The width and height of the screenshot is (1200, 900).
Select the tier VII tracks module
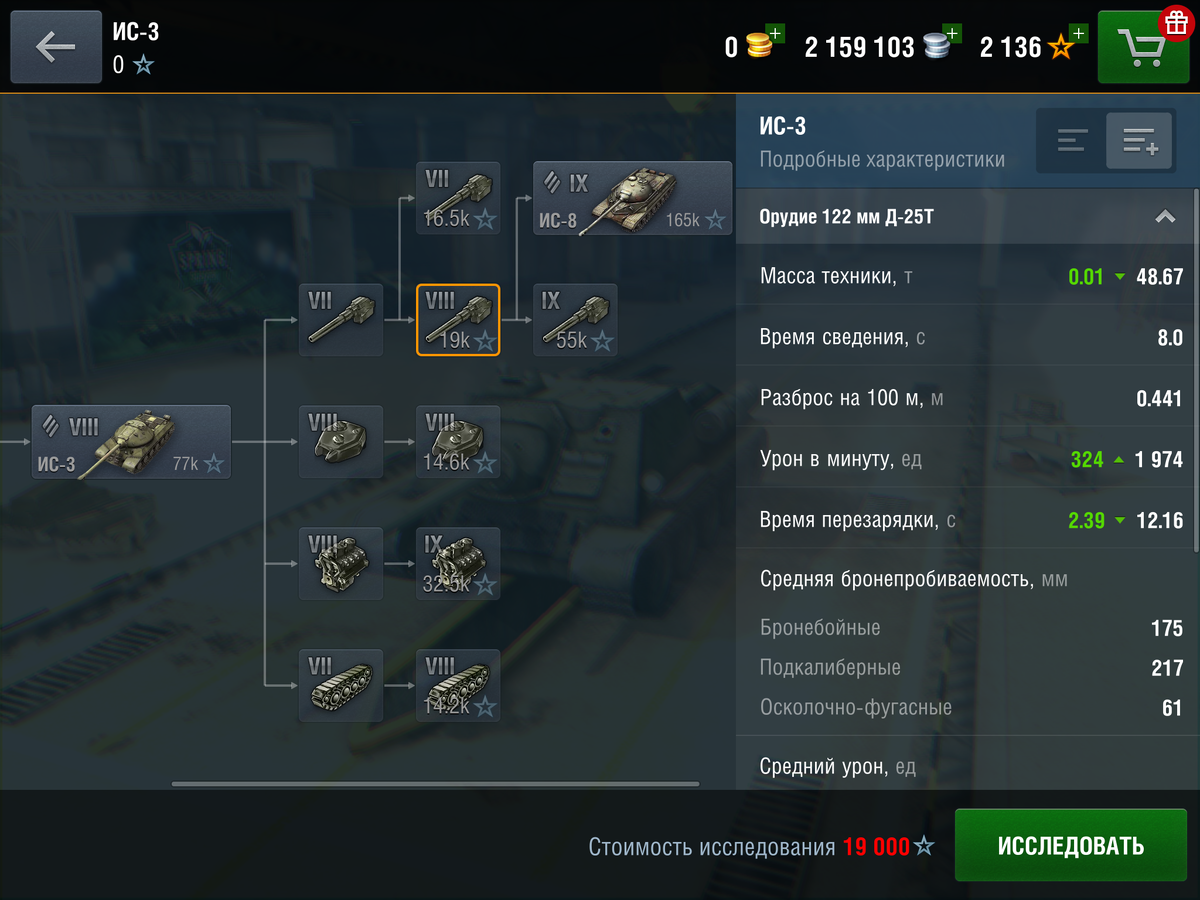click(341, 686)
